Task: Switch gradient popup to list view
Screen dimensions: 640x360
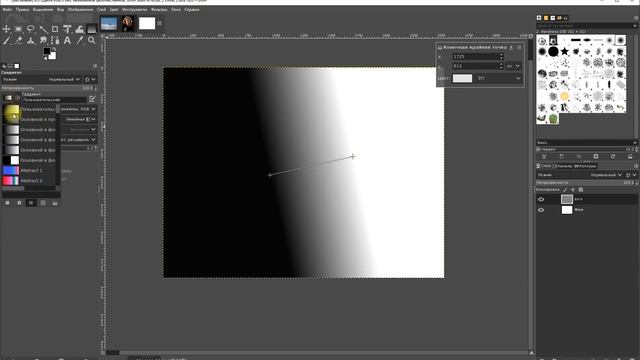Action: click(x=31, y=203)
